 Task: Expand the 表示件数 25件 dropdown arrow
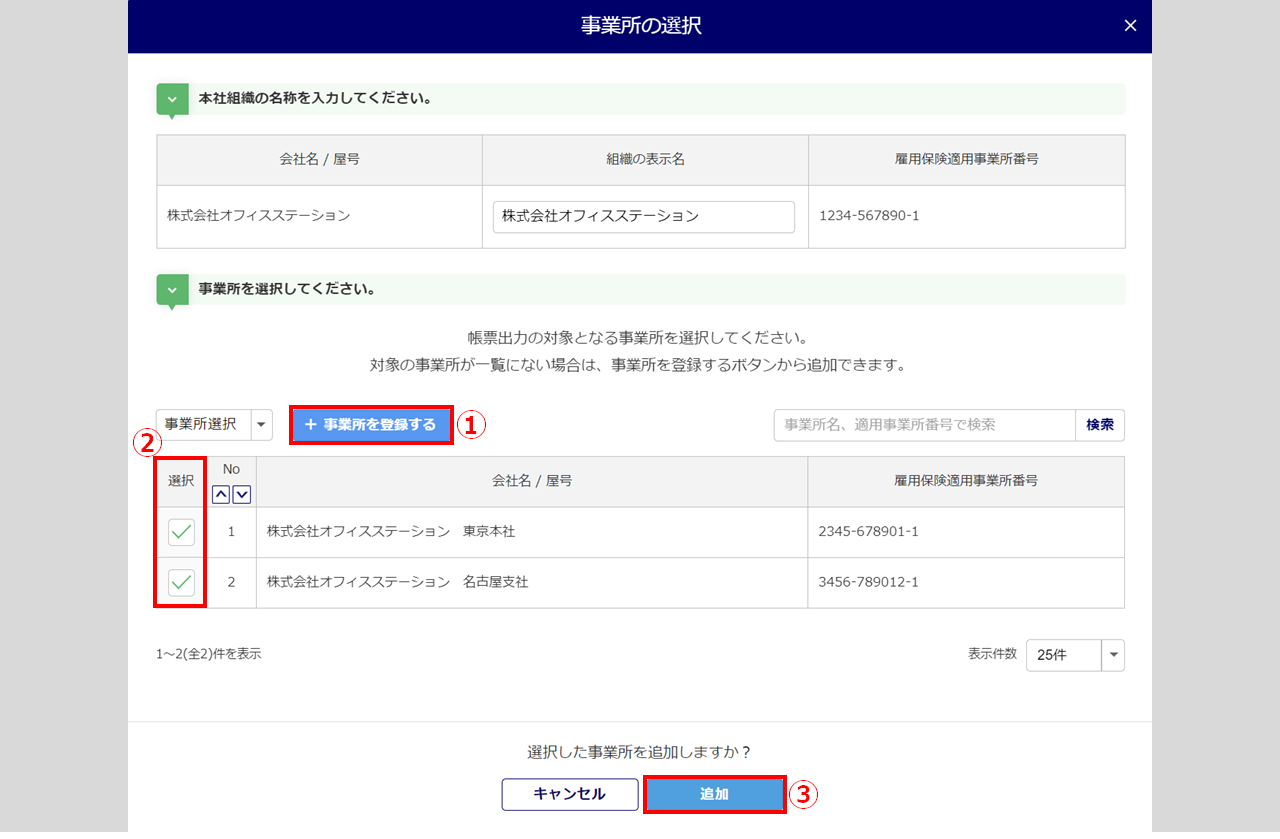click(1113, 655)
